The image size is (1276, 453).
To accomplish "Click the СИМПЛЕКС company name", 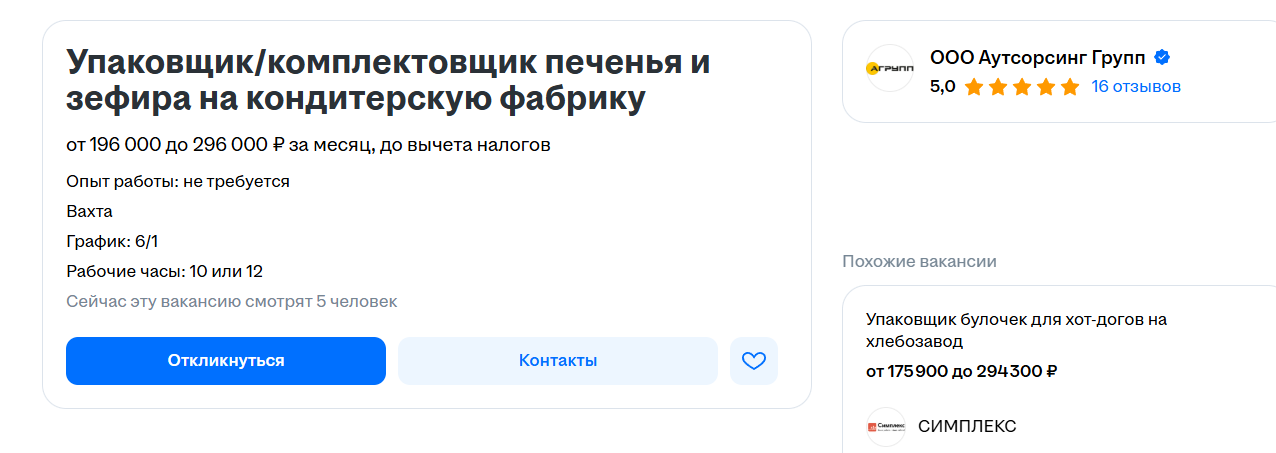I will click(967, 427).
